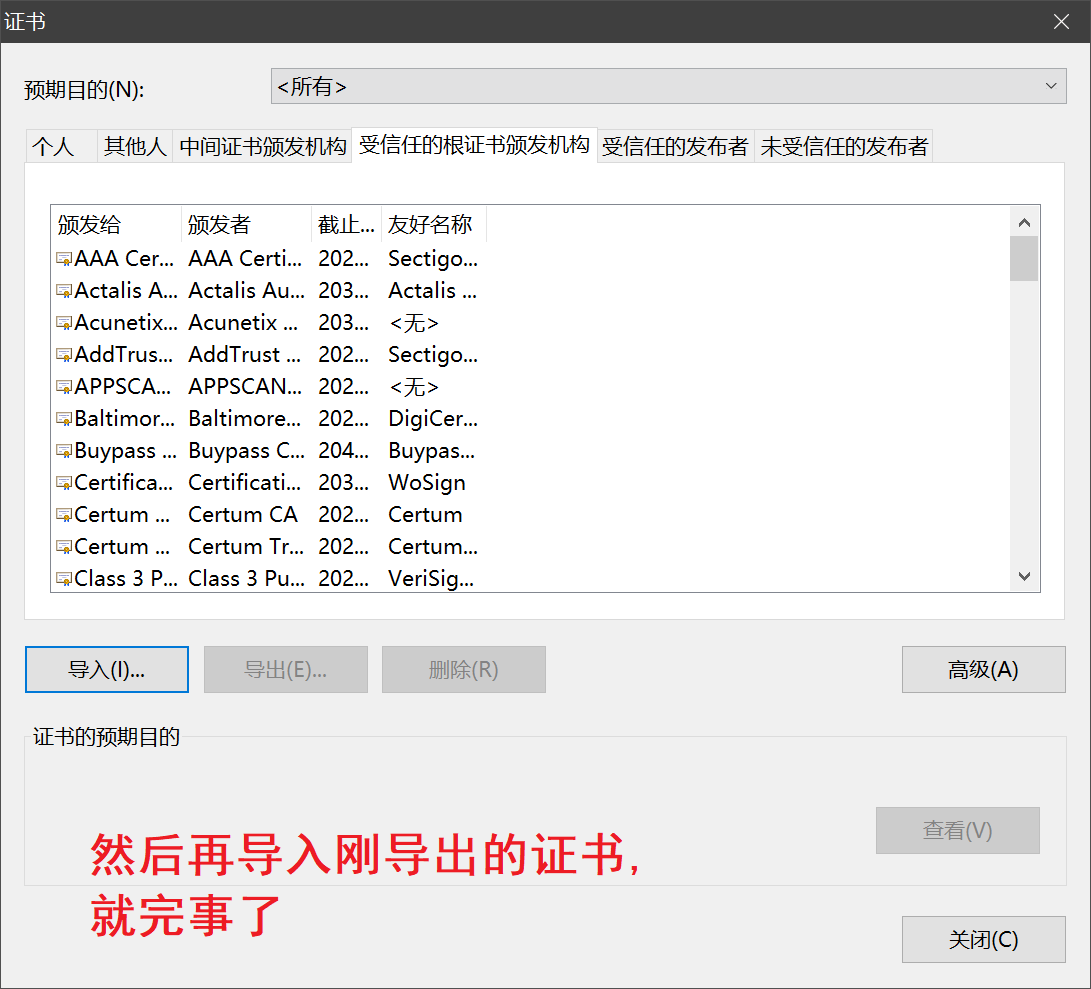Viewport: 1091px width, 989px height.
Task: Click the Buypass certificate row icon
Action: (64, 451)
